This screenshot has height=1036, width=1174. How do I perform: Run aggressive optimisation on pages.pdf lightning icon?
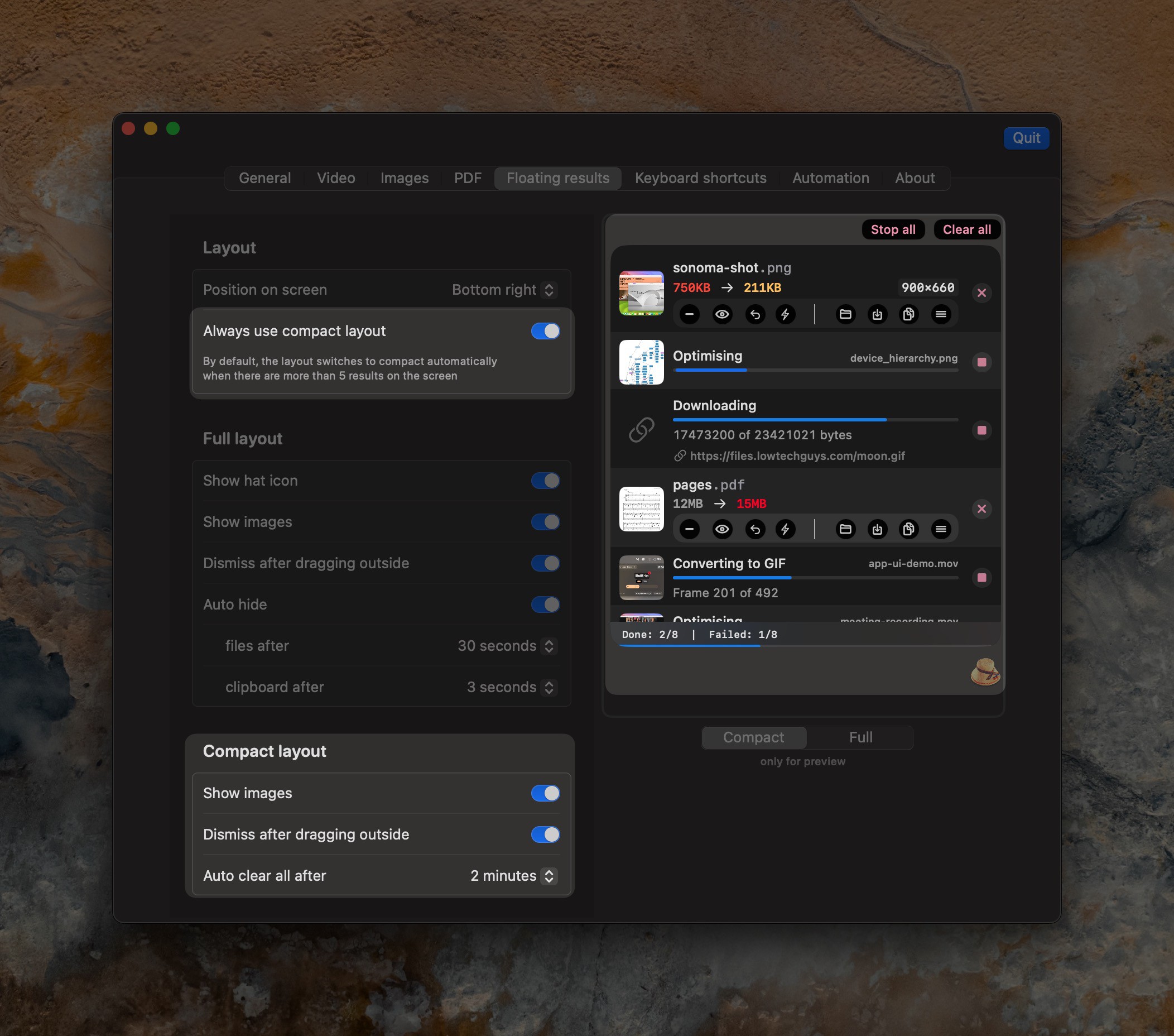coord(786,529)
